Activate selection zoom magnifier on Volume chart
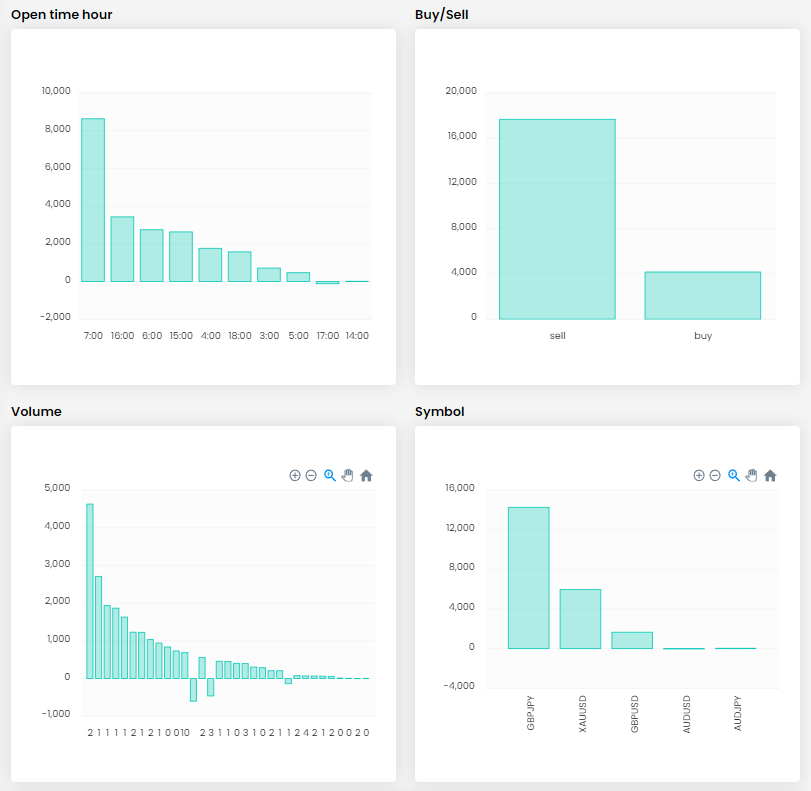Image resolution: width=811 pixels, height=791 pixels. pyautogui.click(x=329, y=475)
